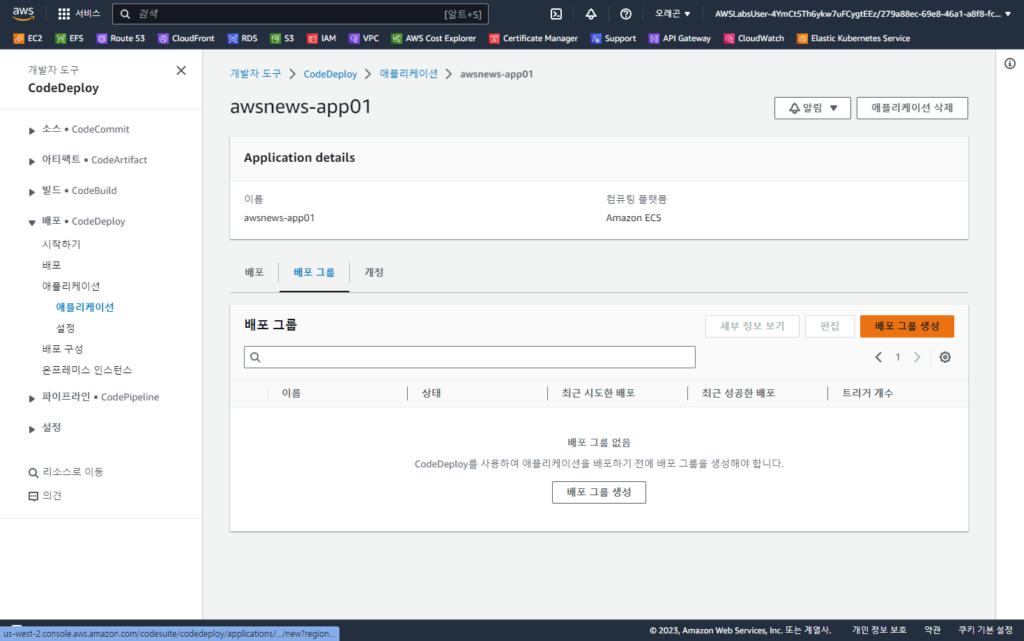
Task: Click 배포 item under CodeDeploy sidebar
Action: [x=52, y=265]
